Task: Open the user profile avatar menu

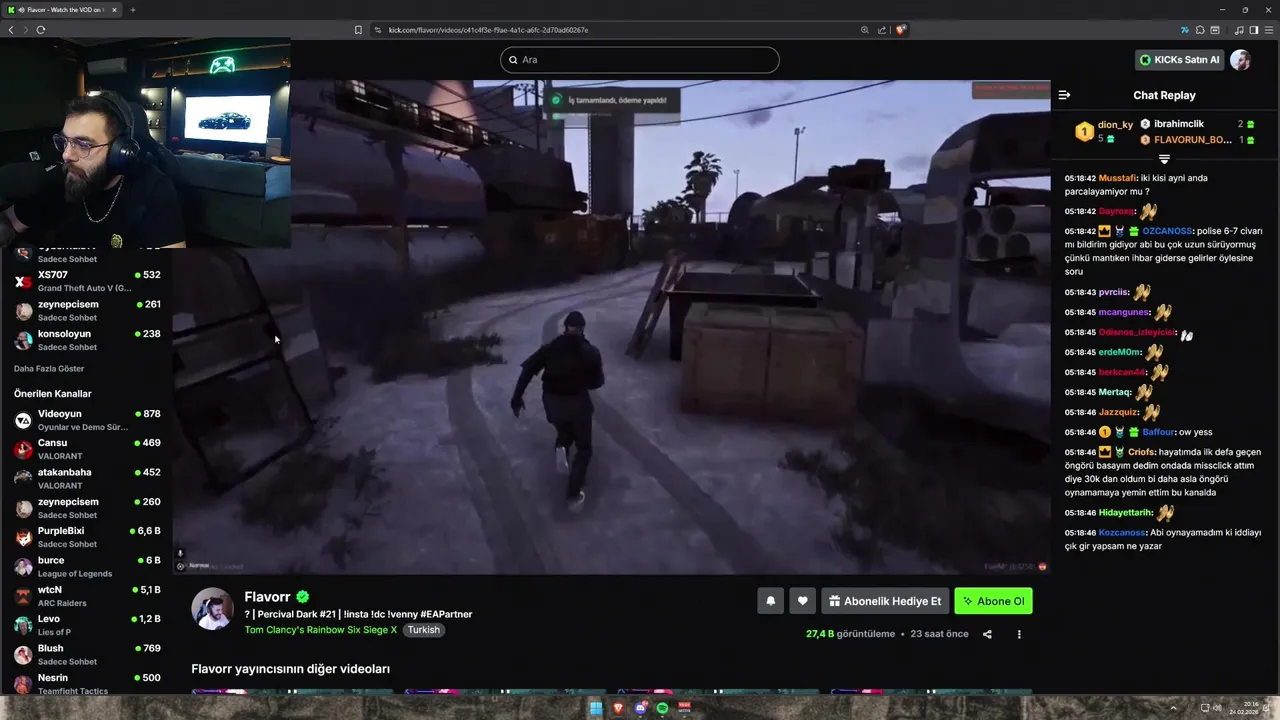Action: coord(1240,60)
